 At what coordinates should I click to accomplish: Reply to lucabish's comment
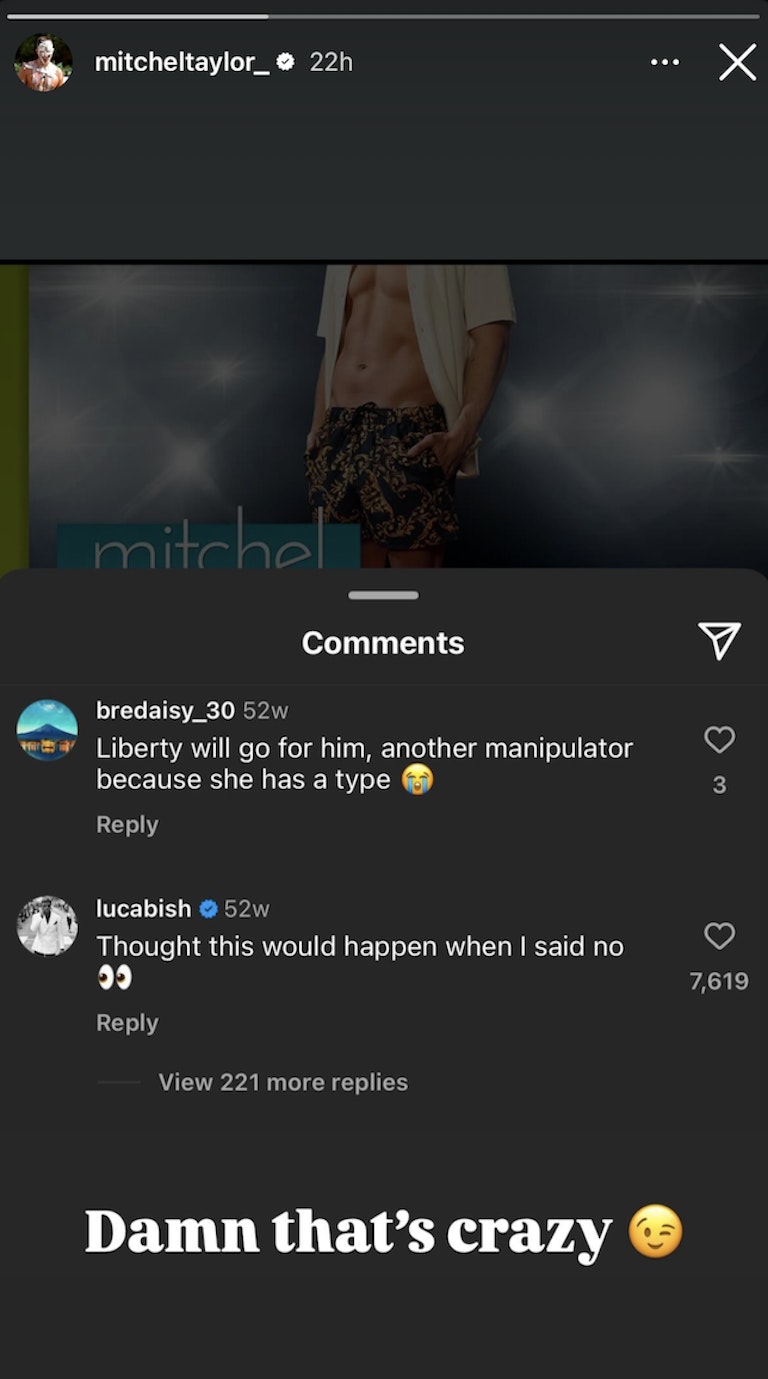coord(127,1022)
